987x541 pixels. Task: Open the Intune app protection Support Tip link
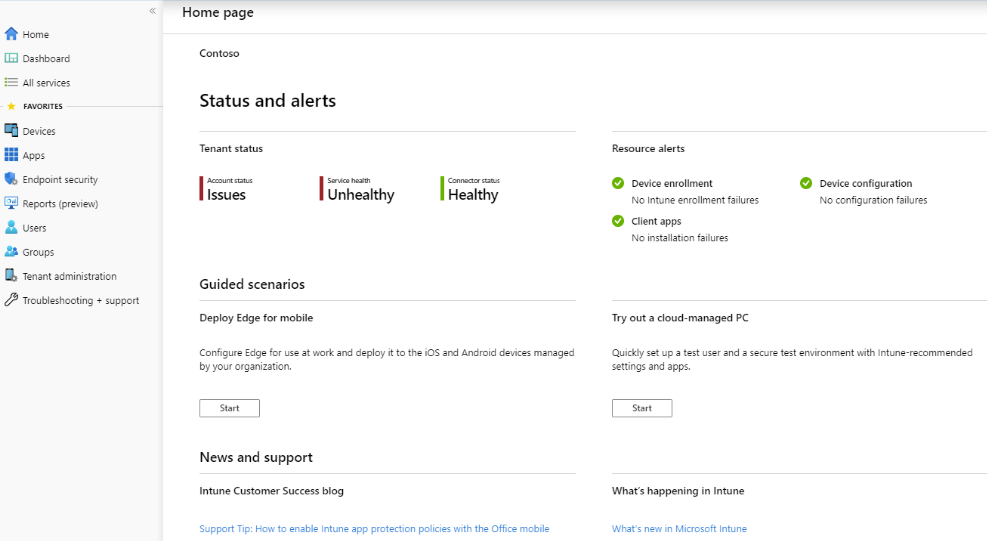pos(374,528)
